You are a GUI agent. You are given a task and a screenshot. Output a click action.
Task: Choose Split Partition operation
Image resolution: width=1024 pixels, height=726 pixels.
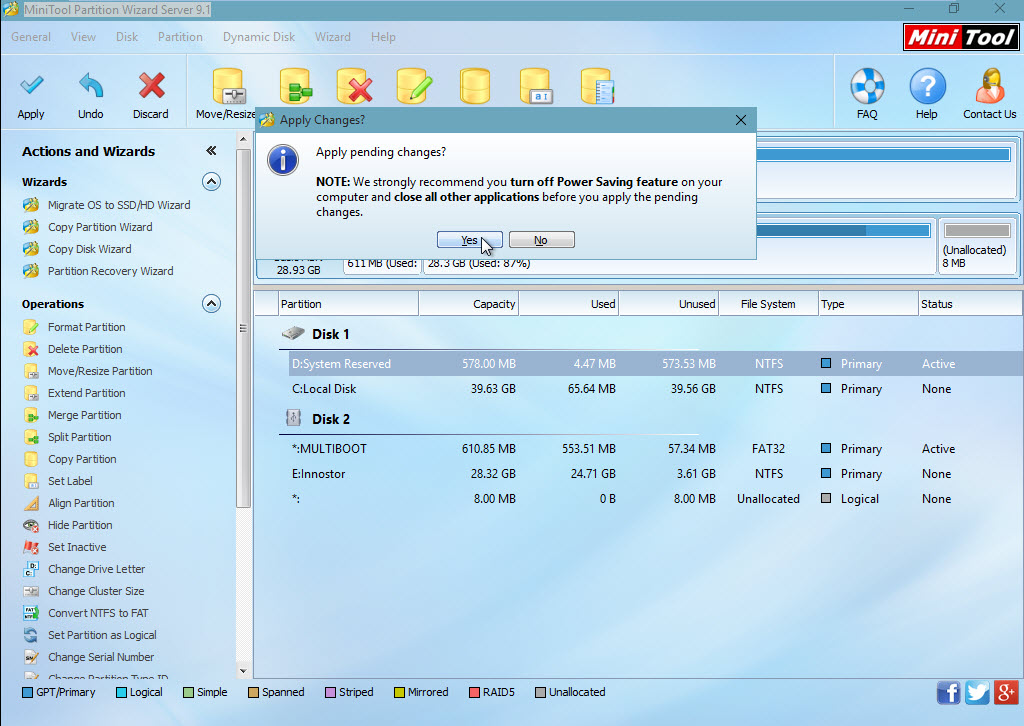(x=79, y=437)
